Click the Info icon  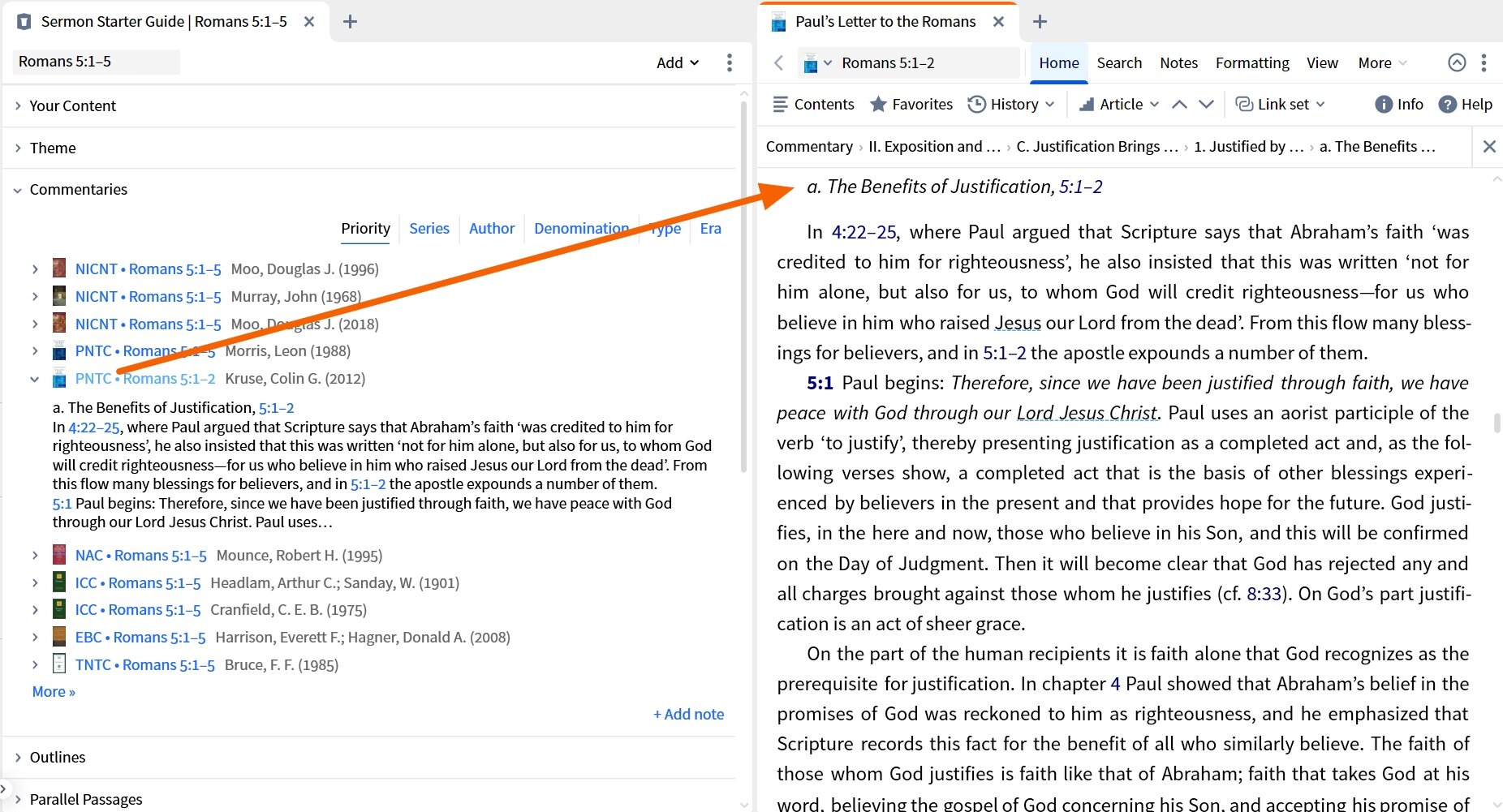tap(1384, 104)
